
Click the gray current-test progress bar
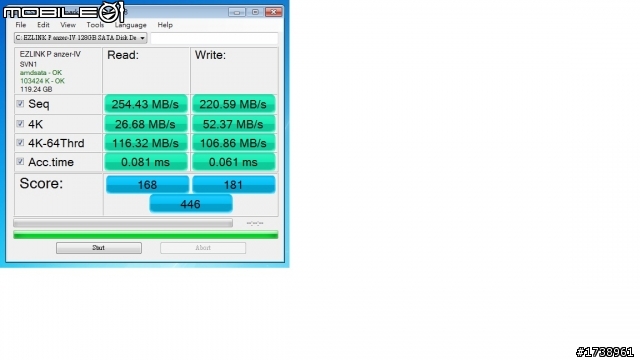[x=123, y=223]
